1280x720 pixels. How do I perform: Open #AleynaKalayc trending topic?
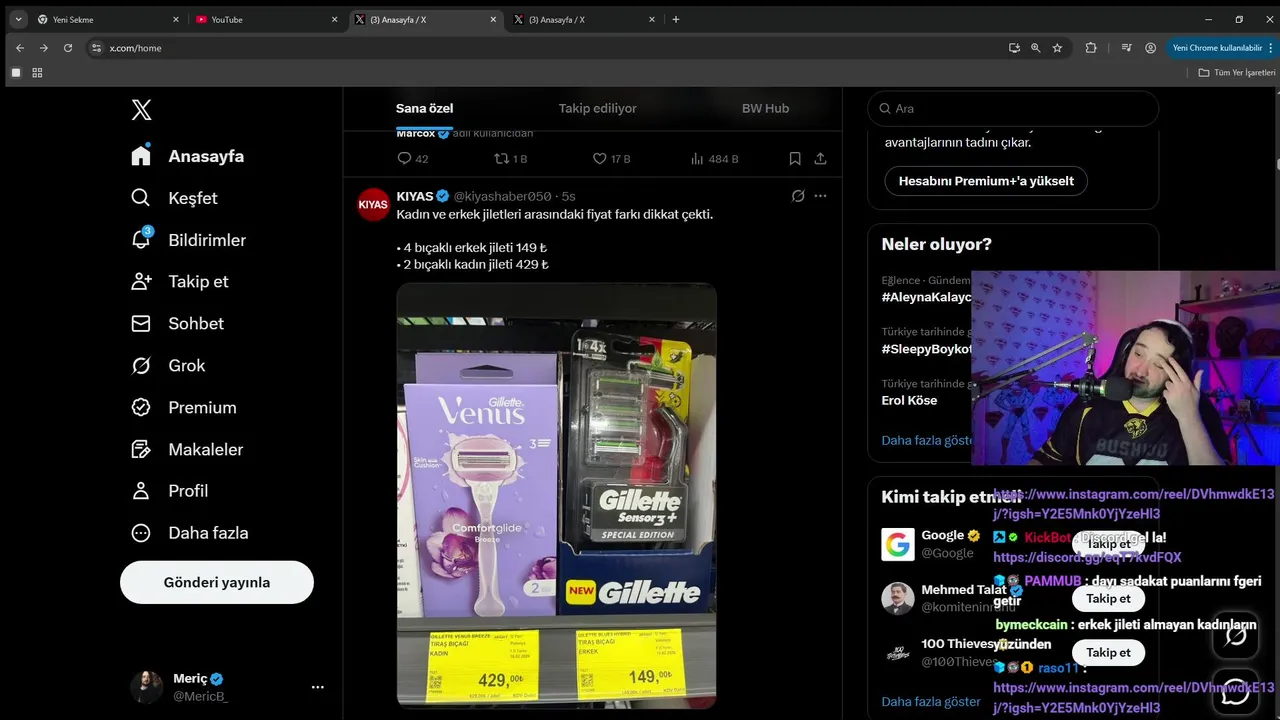click(x=926, y=297)
